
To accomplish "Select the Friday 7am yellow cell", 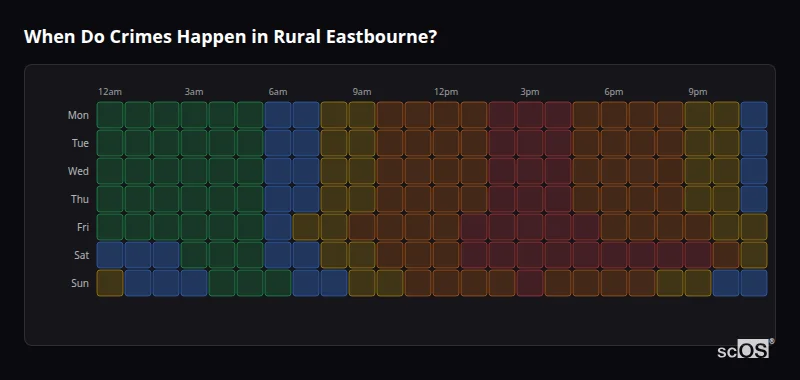I will pyautogui.click(x=306, y=227).
